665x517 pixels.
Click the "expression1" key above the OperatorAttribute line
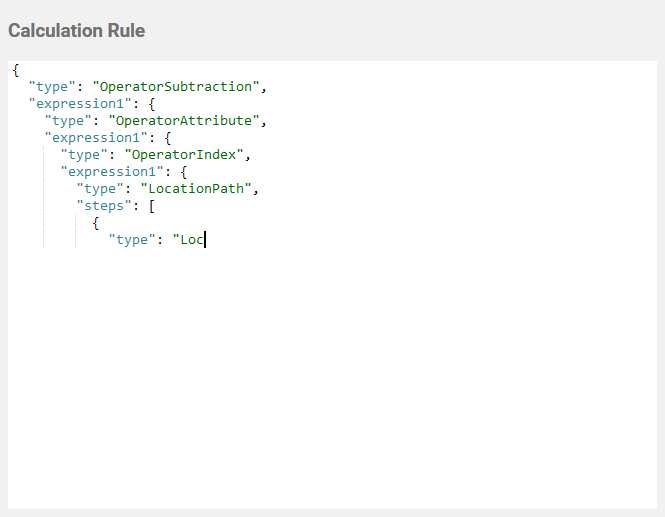(x=75, y=103)
